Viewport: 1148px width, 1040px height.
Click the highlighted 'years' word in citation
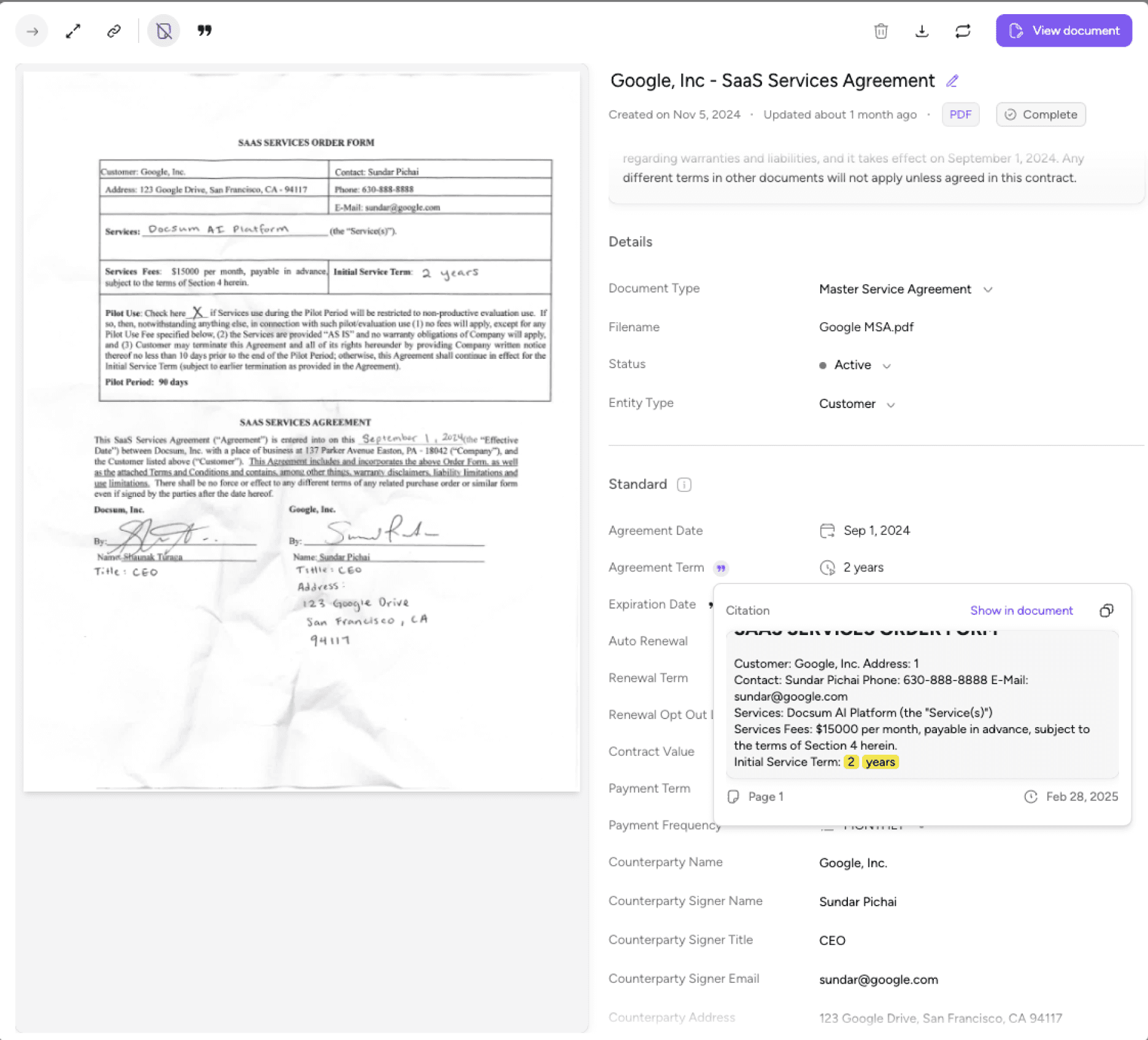pyautogui.click(x=880, y=762)
